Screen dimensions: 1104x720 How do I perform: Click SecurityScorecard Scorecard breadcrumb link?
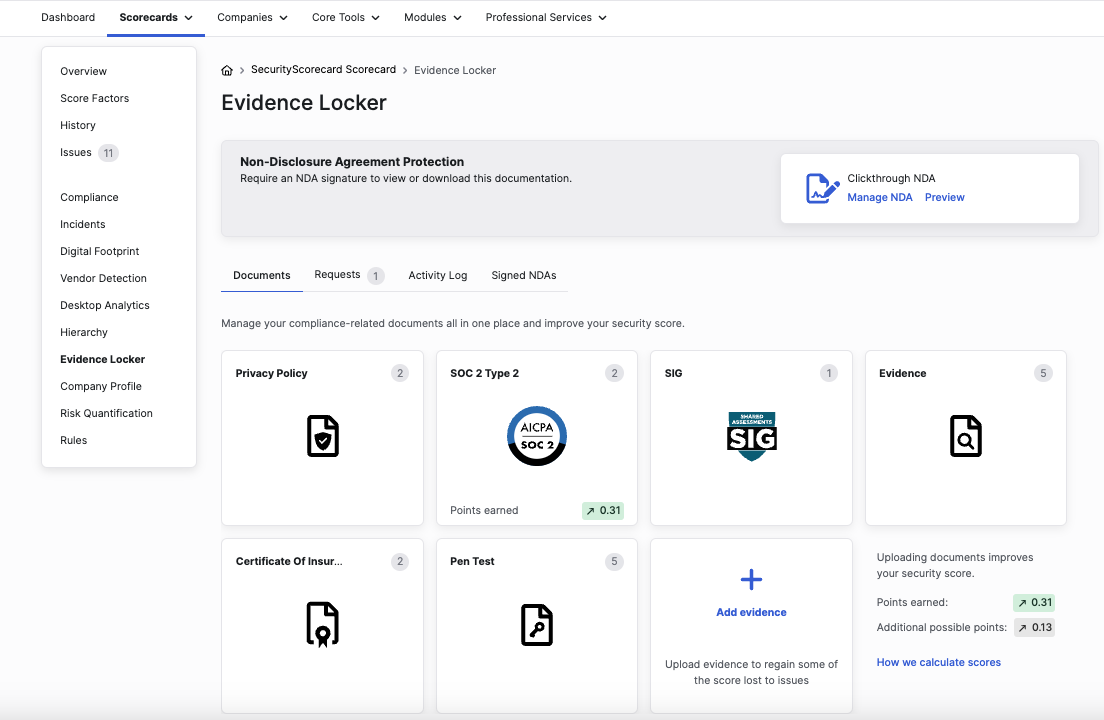323,69
